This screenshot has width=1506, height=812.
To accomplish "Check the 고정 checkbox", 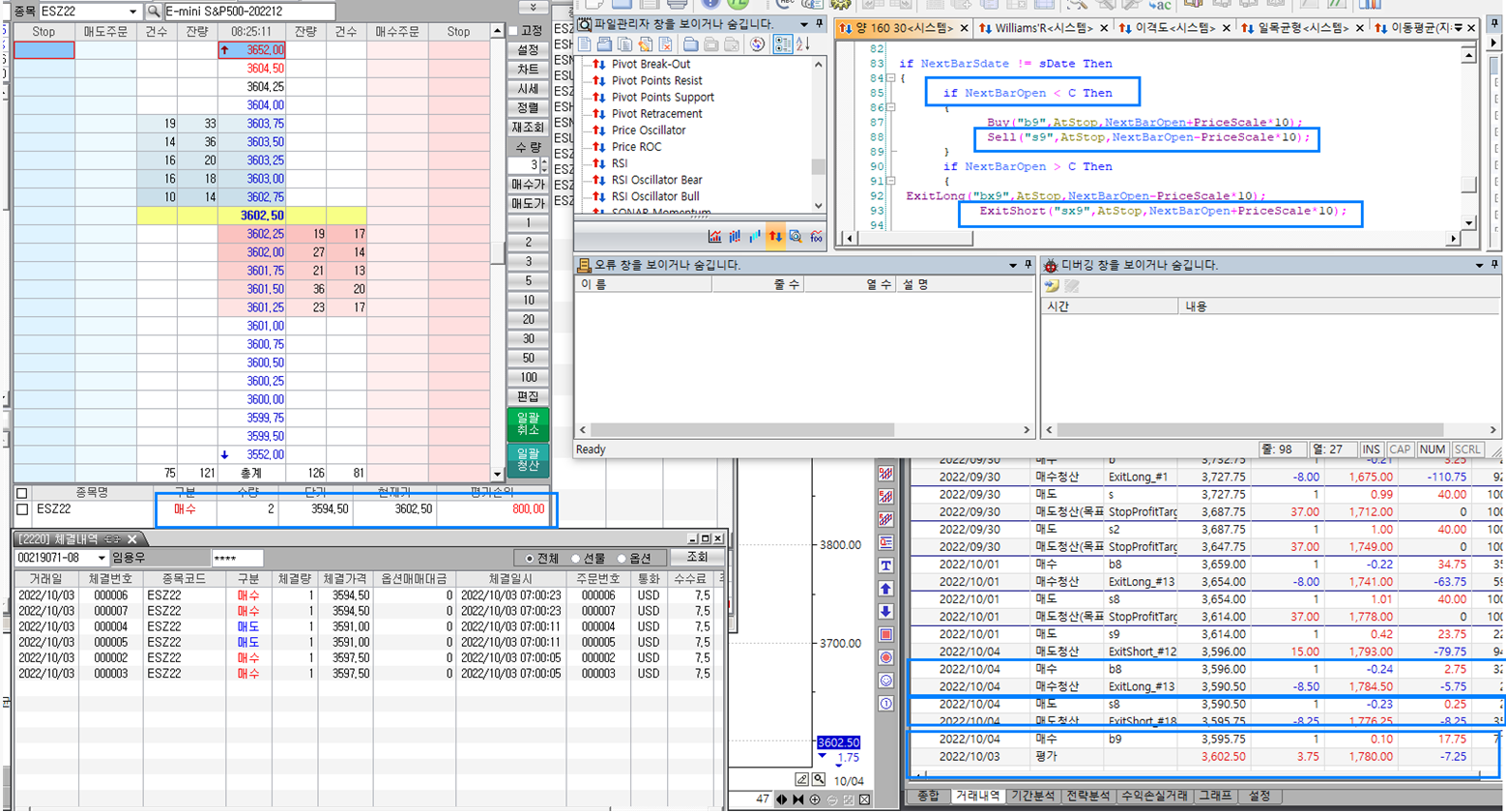I will [513, 32].
